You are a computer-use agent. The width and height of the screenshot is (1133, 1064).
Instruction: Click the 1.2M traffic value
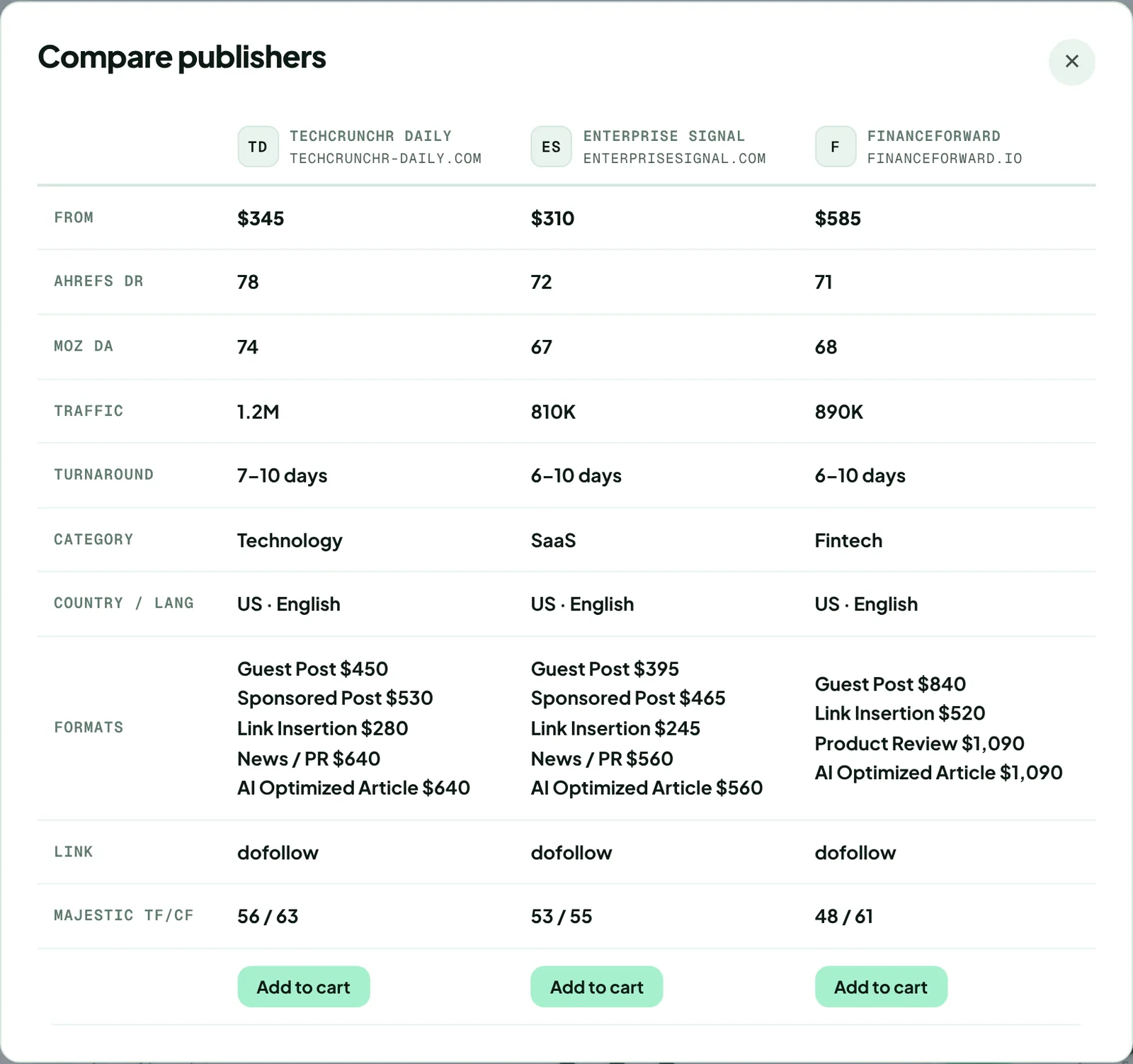tap(258, 412)
